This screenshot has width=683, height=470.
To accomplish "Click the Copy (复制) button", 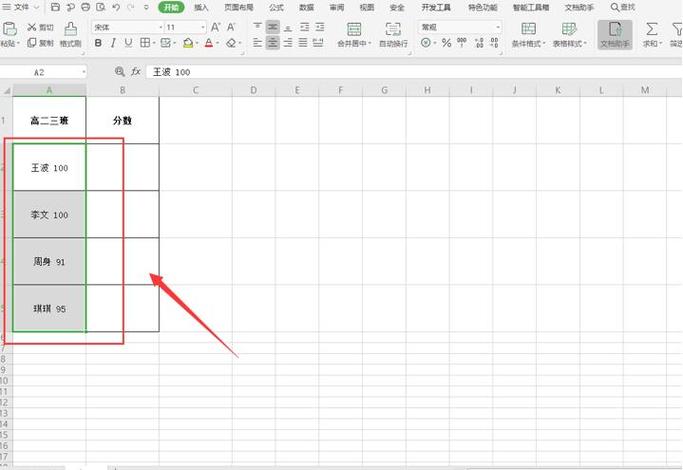I will 40,43.
